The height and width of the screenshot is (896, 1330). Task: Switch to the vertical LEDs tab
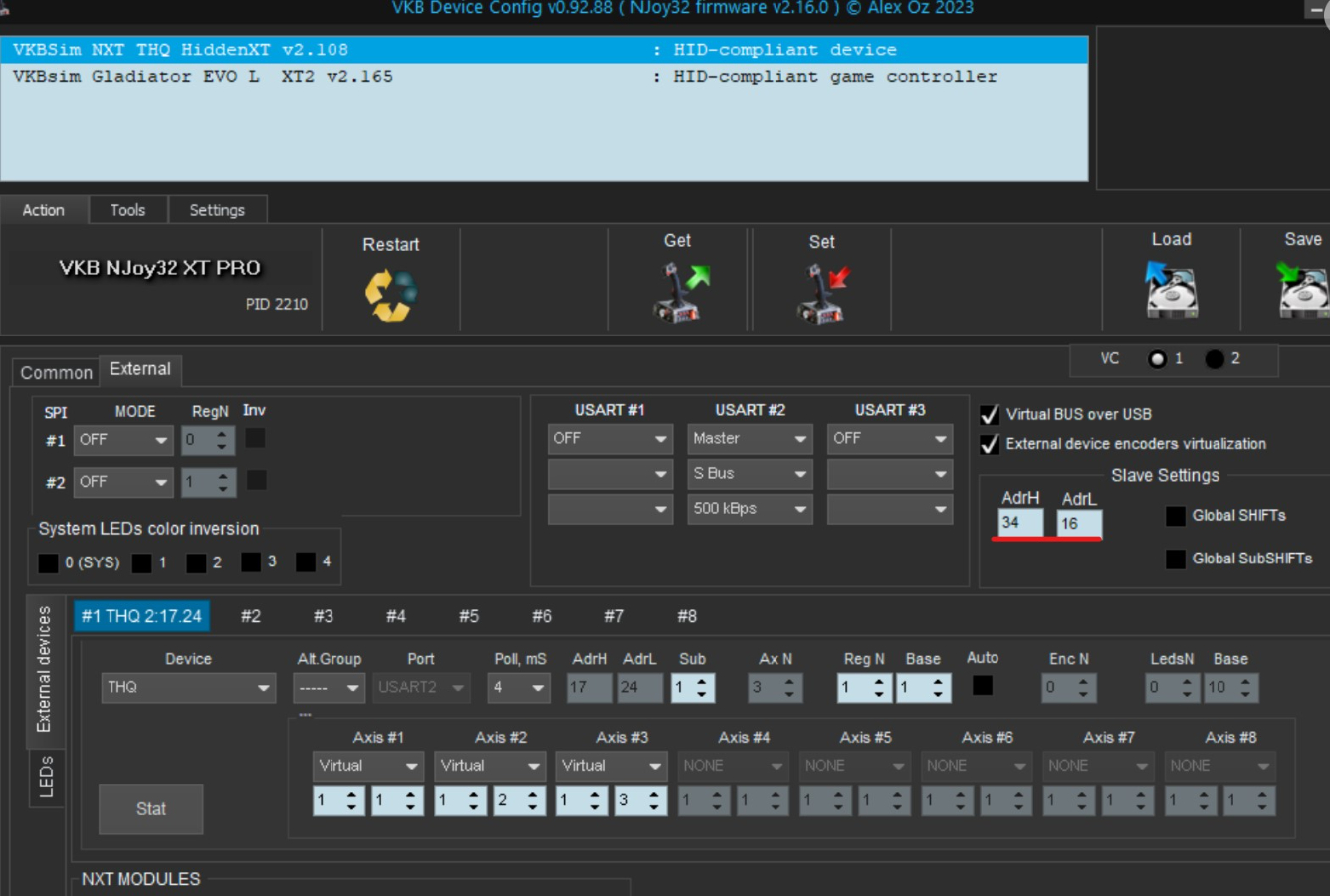tap(46, 777)
